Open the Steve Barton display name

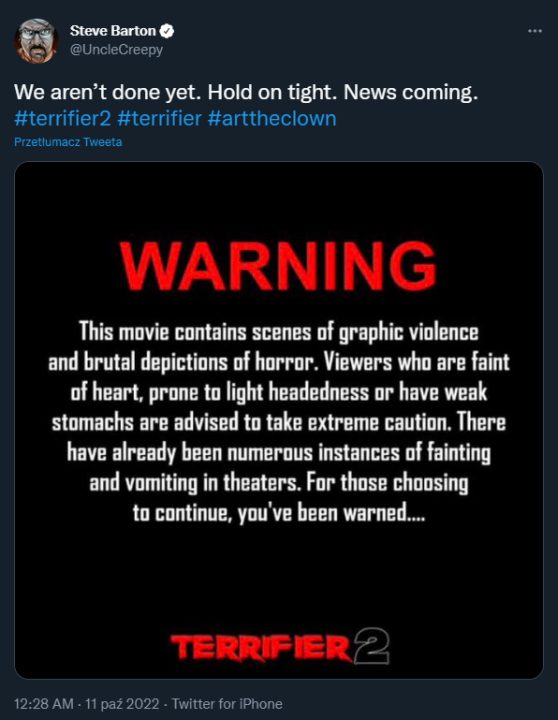pyautogui.click(x=113, y=31)
